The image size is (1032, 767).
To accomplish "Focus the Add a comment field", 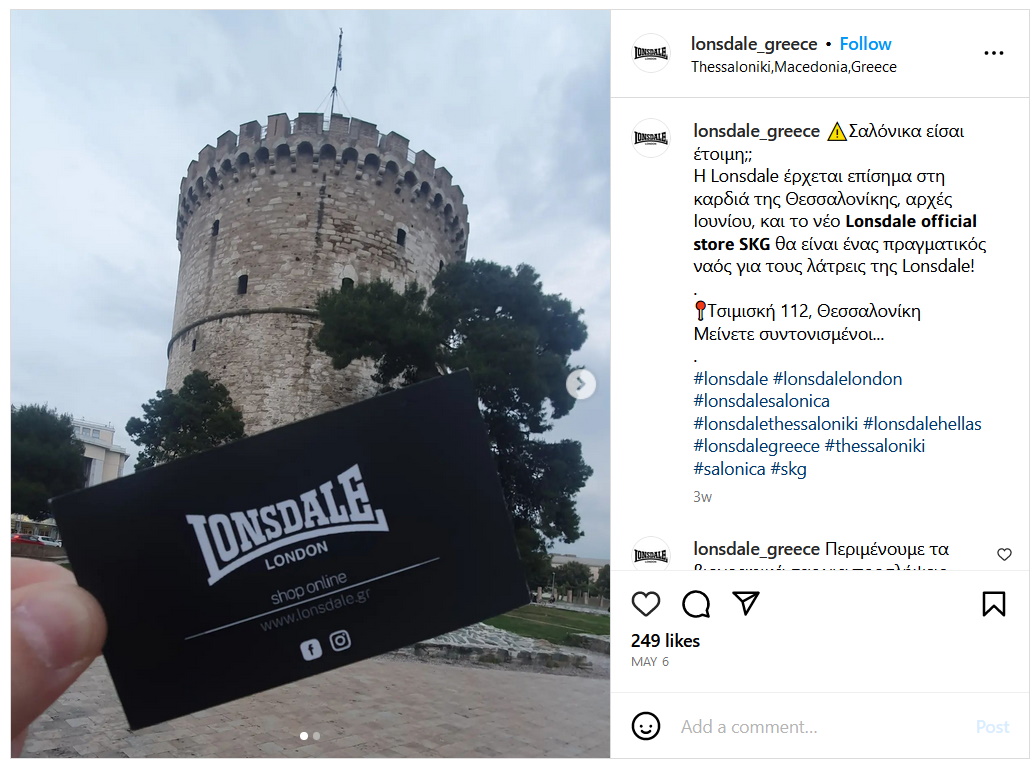I will tap(823, 727).
